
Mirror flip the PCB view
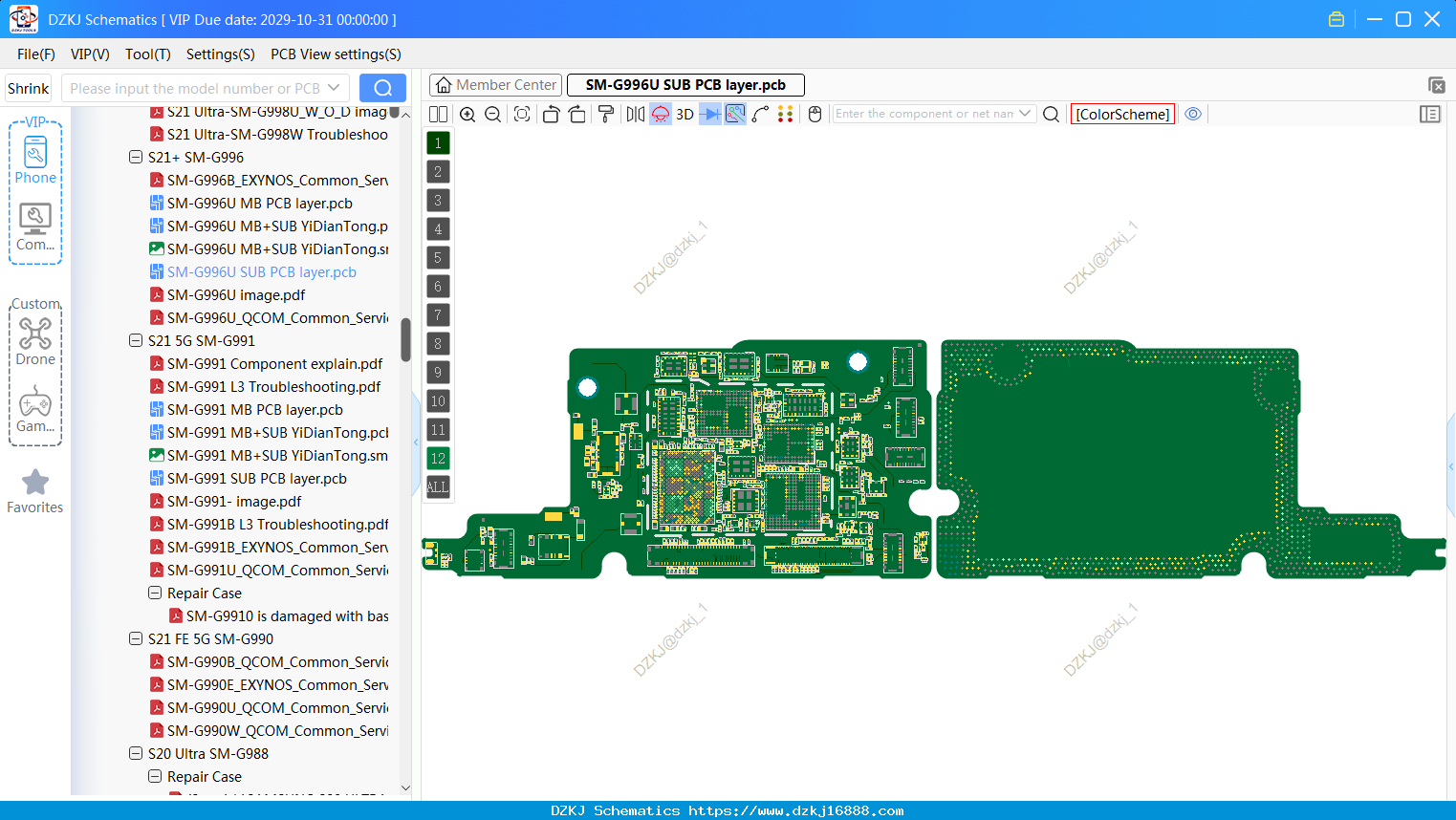(x=636, y=114)
